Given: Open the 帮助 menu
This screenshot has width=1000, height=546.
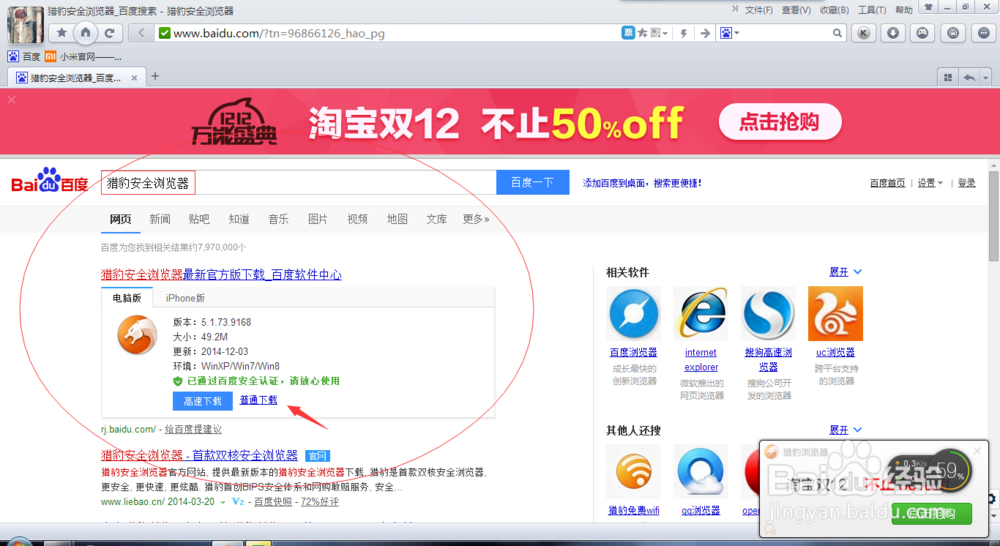Looking at the screenshot, I should [904, 10].
